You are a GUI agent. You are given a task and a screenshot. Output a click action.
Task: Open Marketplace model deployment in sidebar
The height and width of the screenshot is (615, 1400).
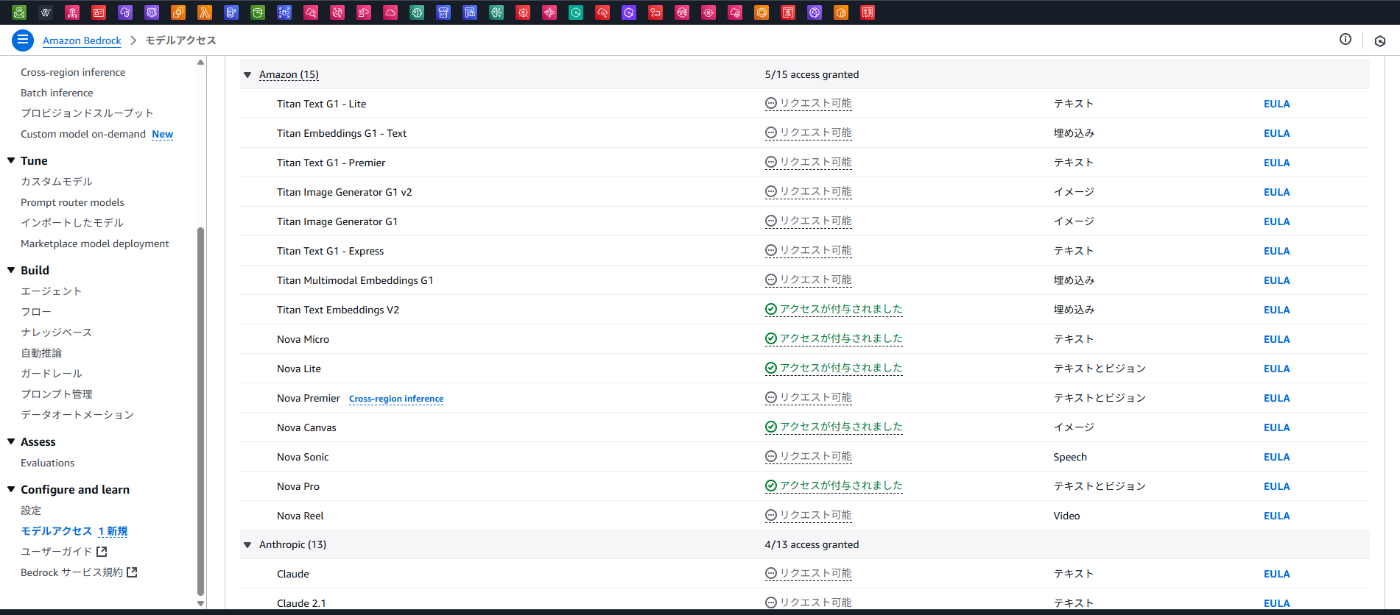(x=95, y=243)
